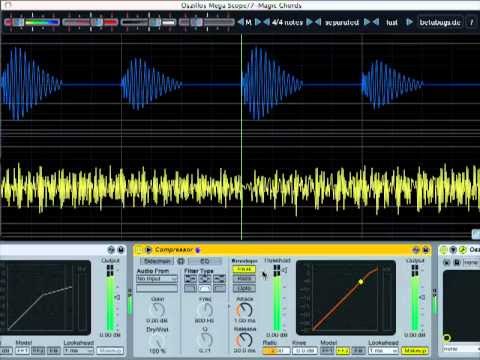480x360 pixels.
Task: Select the middle top-row Filter Type icon
Action: (205, 278)
